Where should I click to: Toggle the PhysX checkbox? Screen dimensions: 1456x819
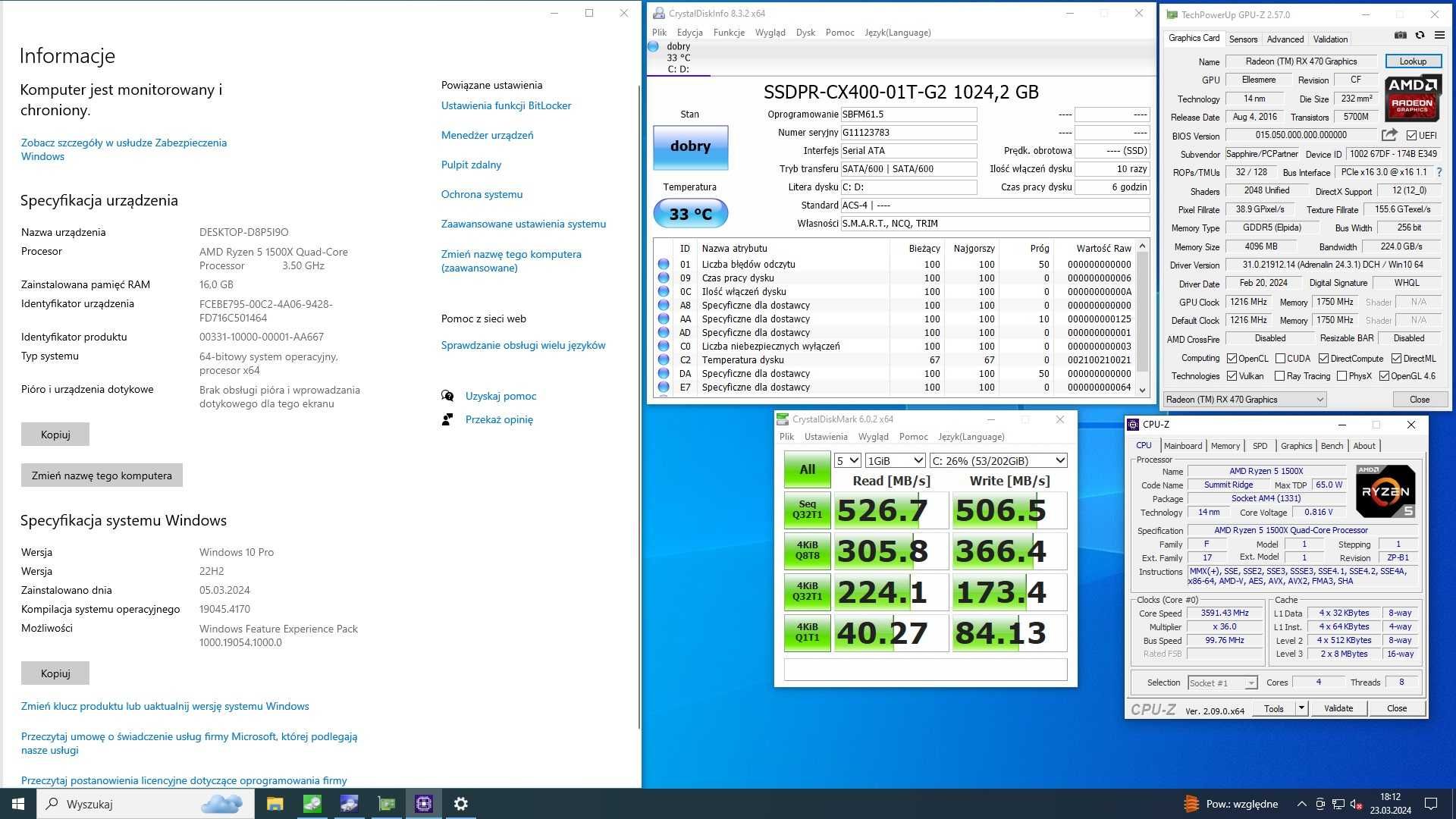(1341, 376)
